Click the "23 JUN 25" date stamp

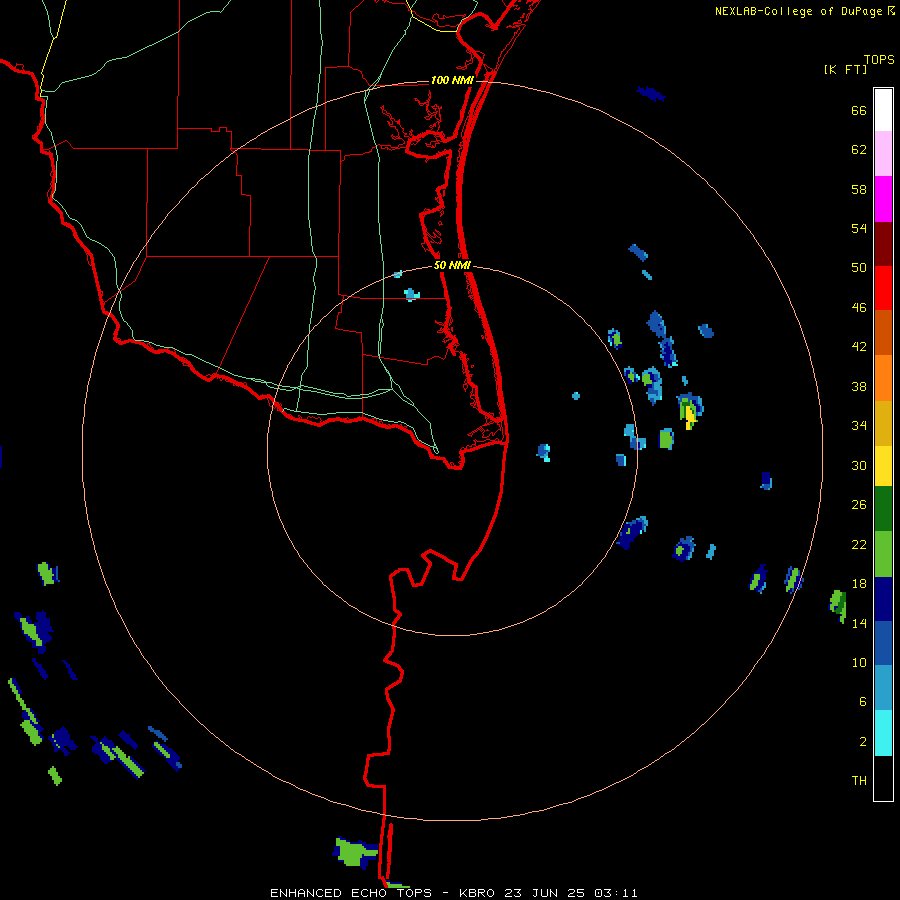pos(545,893)
